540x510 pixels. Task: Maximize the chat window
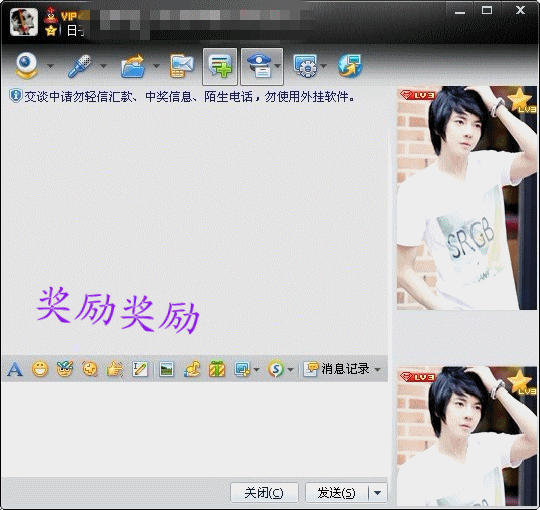487,10
